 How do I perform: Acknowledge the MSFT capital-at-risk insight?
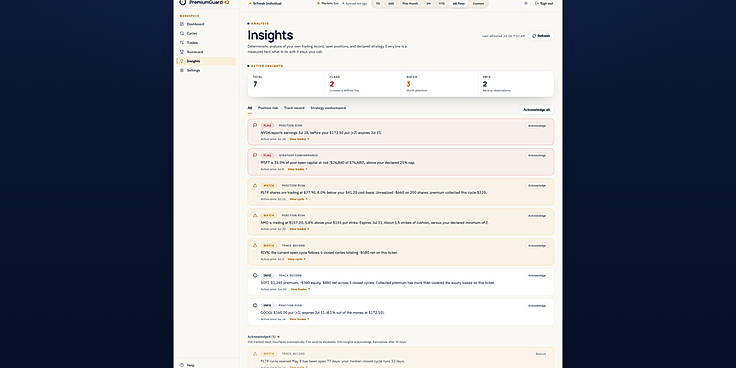click(x=537, y=155)
